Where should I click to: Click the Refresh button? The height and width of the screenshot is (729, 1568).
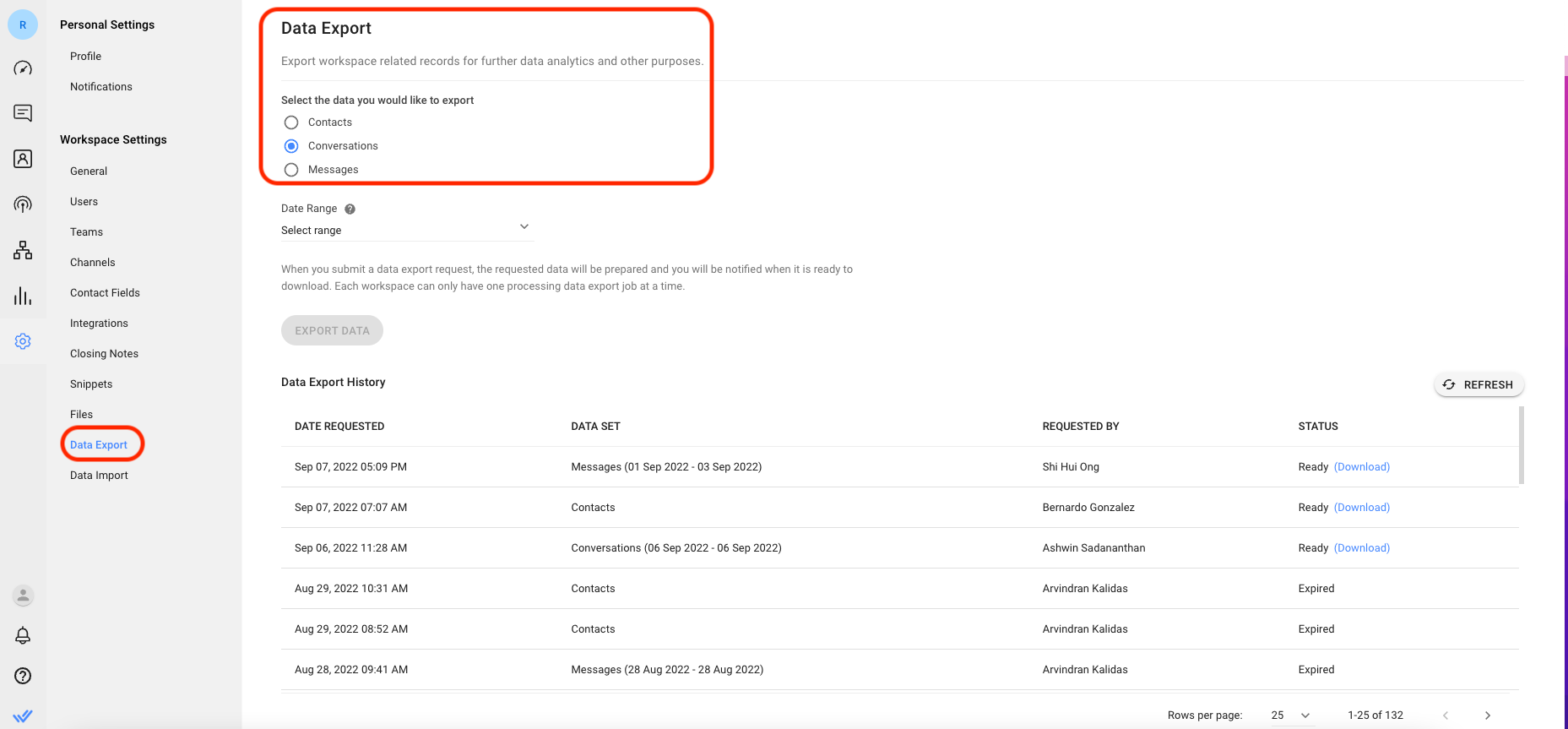click(x=1478, y=385)
